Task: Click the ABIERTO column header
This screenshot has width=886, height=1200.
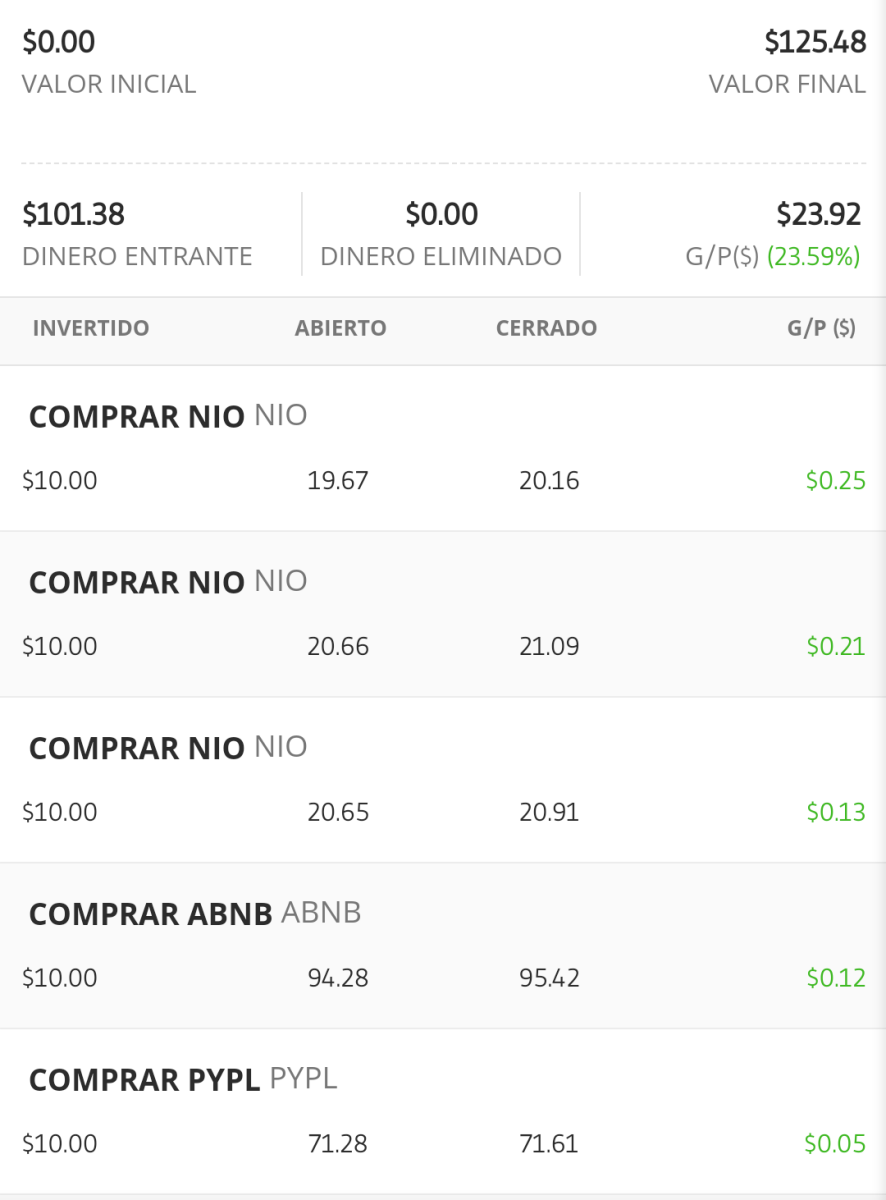Action: tap(341, 329)
